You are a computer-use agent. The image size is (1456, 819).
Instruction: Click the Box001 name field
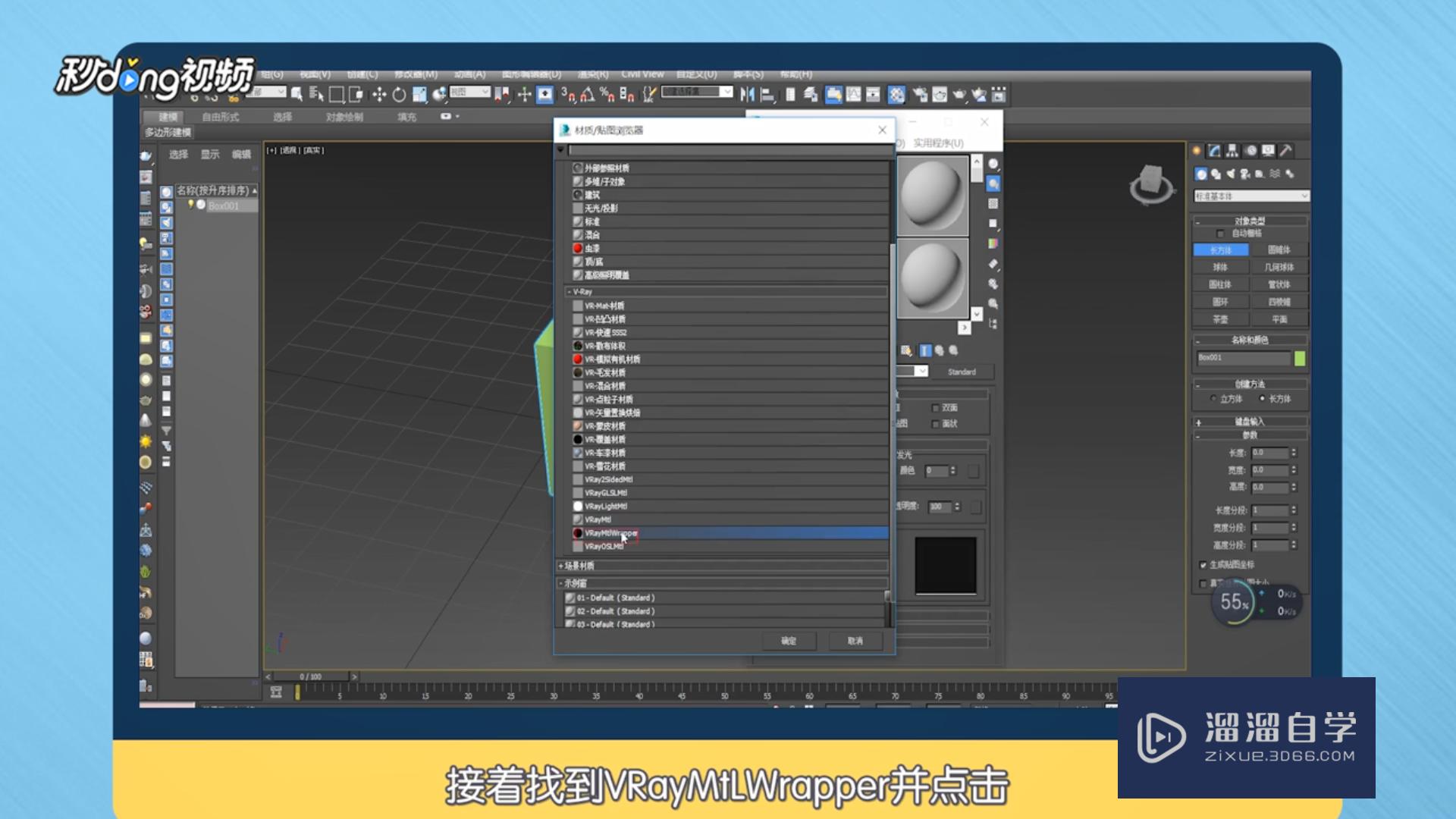tap(1243, 358)
